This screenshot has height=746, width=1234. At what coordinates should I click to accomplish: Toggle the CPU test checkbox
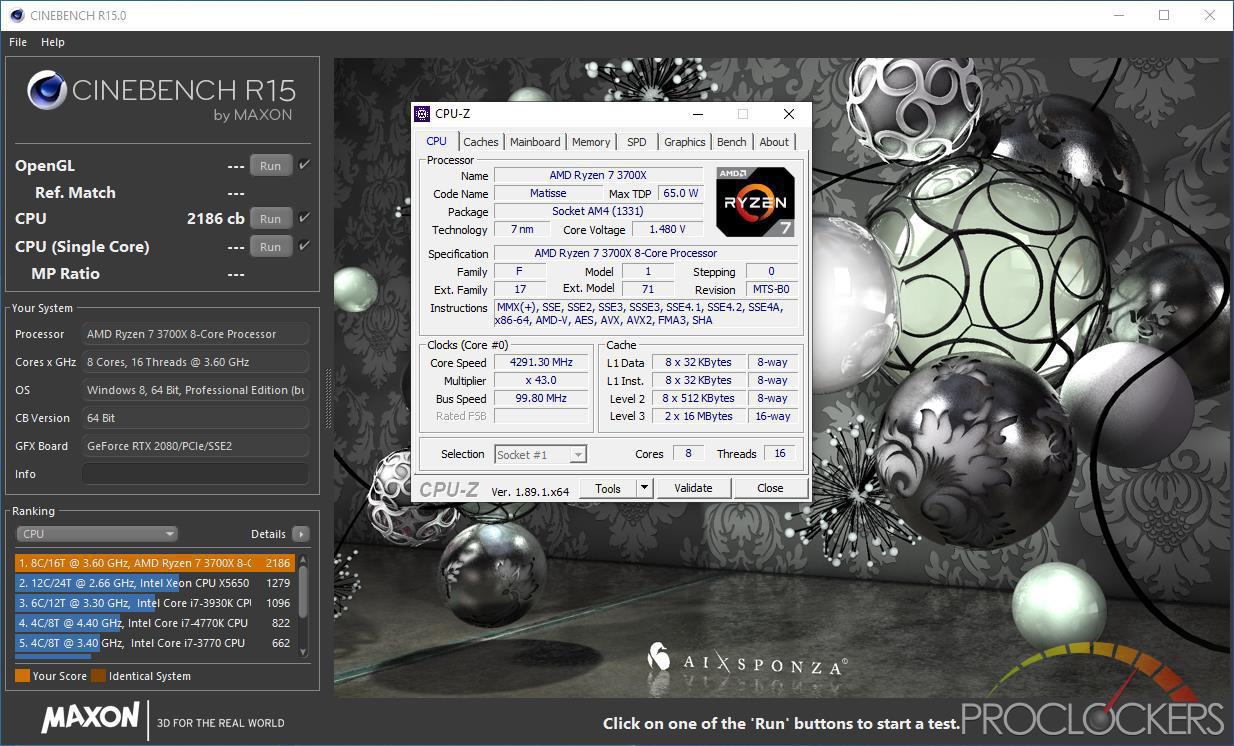tap(304, 217)
